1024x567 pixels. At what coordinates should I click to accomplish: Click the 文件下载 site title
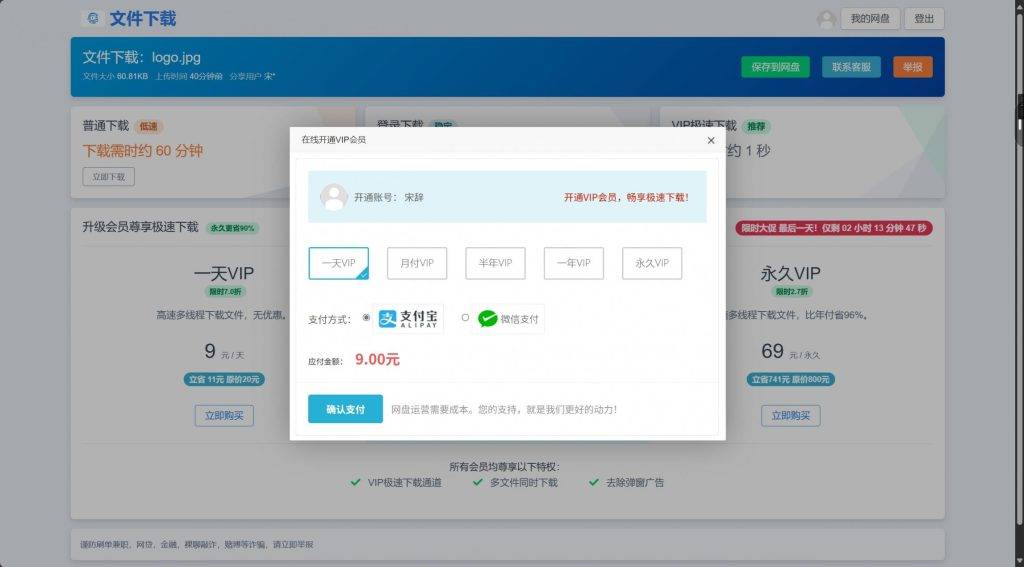click(x=142, y=18)
